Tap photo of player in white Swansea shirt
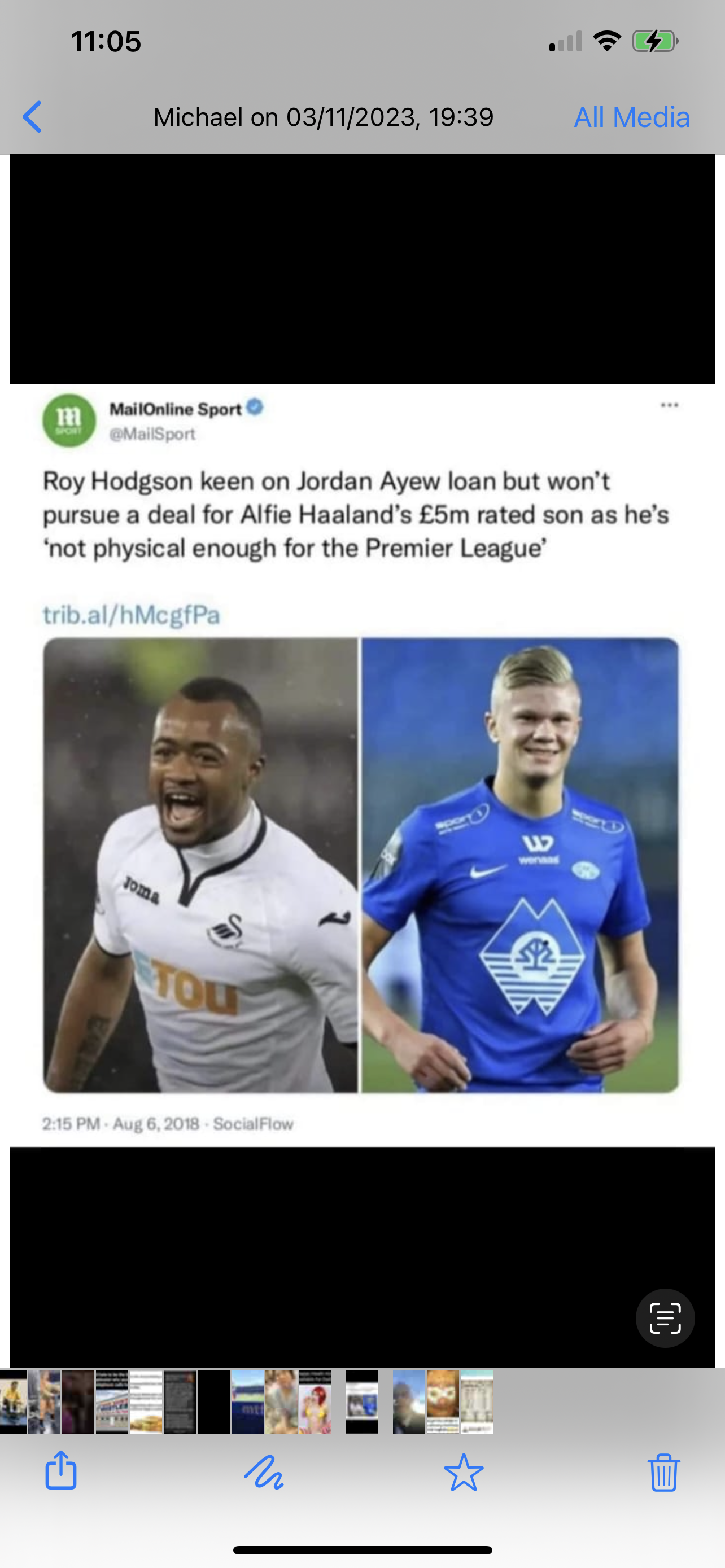This screenshot has width=725, height=1568. [200, 865]
